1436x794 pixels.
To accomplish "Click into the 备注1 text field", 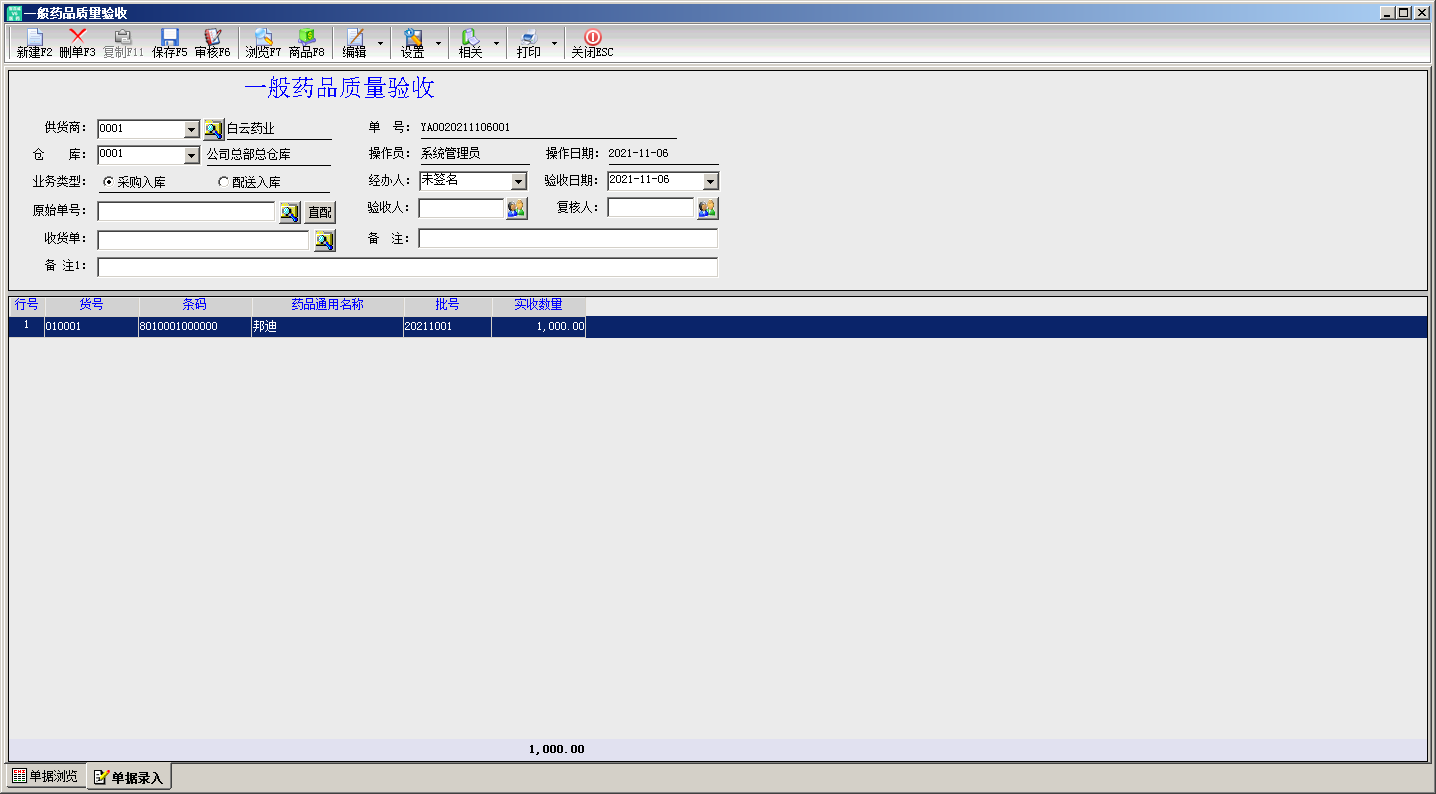I will point(407,267).
